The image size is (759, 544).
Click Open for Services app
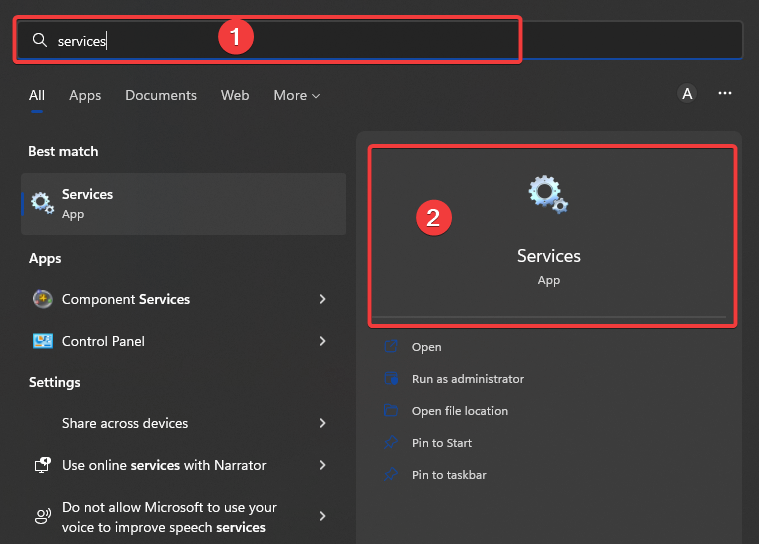click(426, 347)
